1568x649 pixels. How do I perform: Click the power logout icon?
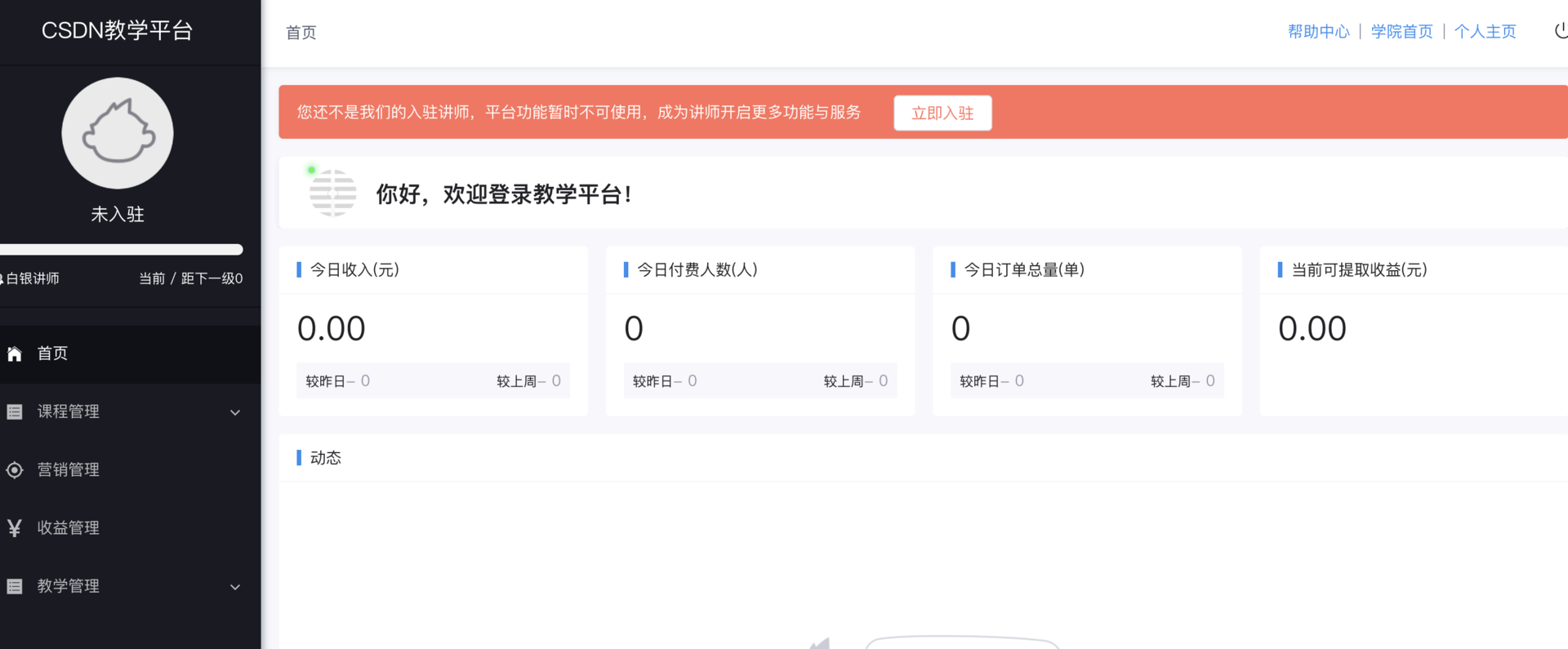tap(1561, 31)
